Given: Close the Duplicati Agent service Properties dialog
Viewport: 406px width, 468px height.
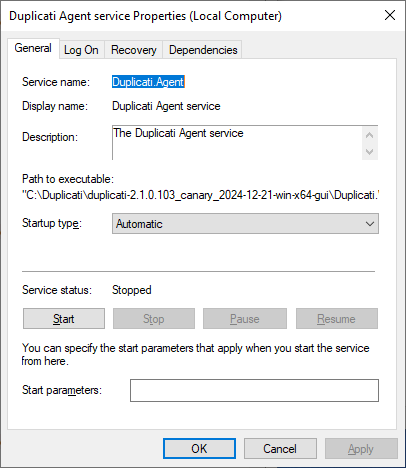Looking at the screenshot, I should (390, 15).
